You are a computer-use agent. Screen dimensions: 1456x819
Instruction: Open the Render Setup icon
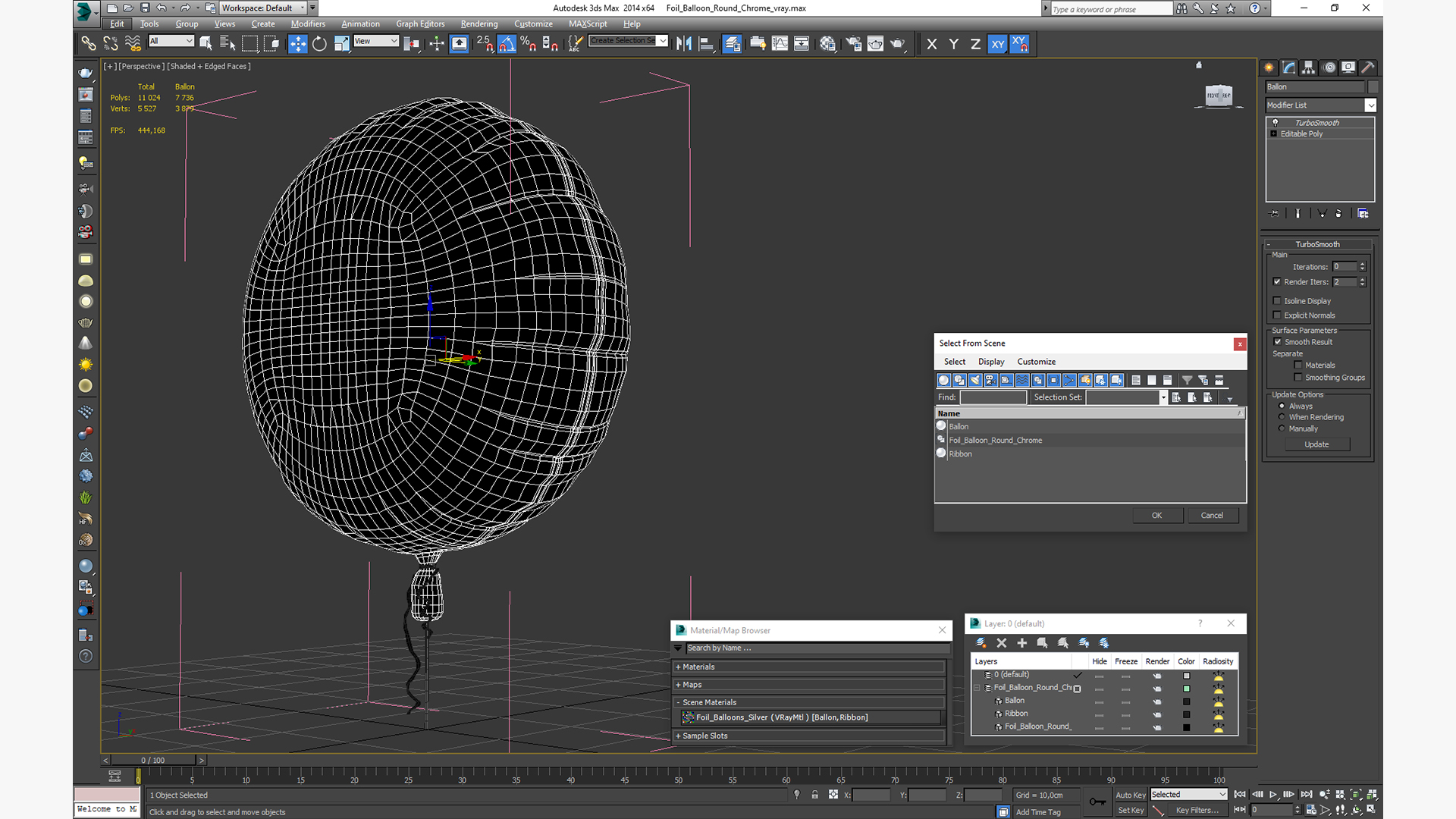point(853,44)
